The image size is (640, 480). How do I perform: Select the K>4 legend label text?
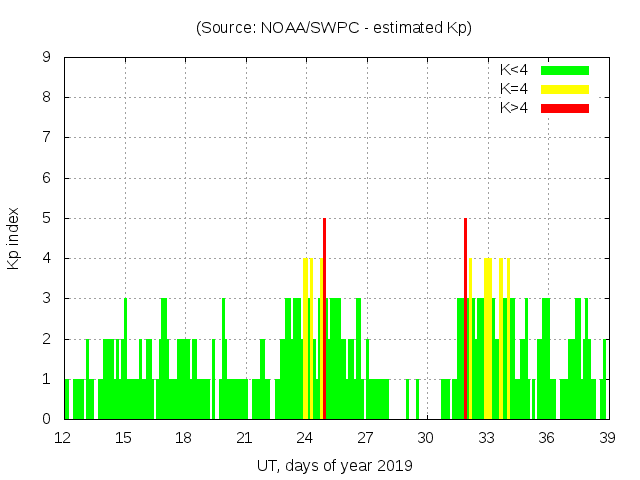click(515, 107)
